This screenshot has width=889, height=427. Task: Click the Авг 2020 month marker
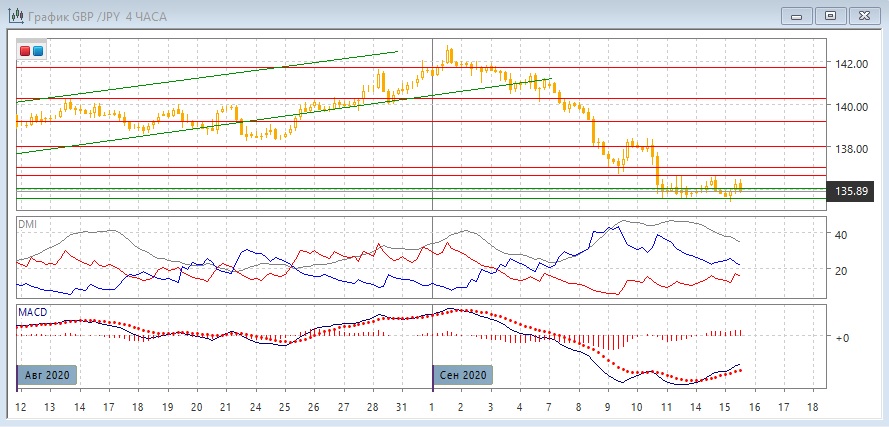[x=49, y=375]
